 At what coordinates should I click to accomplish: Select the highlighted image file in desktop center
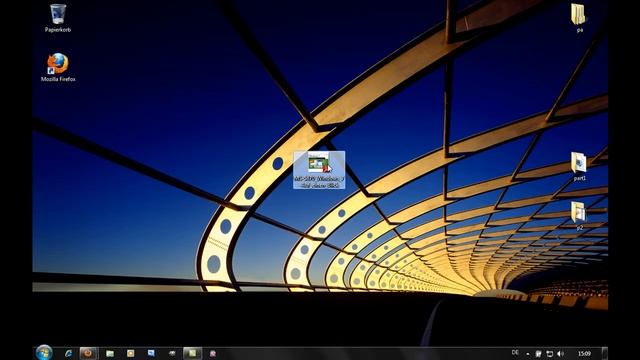319,170
